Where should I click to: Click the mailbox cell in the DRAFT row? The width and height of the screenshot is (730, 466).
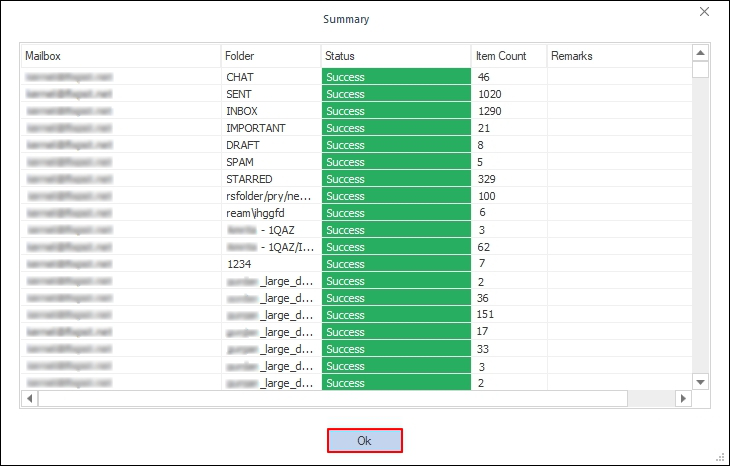pos(121,145)
